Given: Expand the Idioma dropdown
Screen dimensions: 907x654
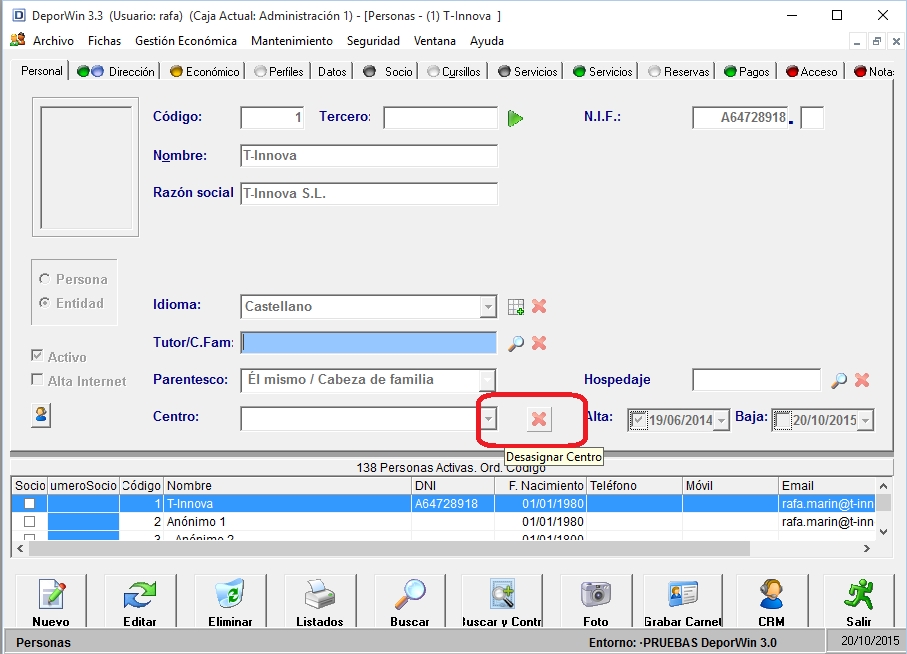Looking at the screenshot, I should pos(488,306).
